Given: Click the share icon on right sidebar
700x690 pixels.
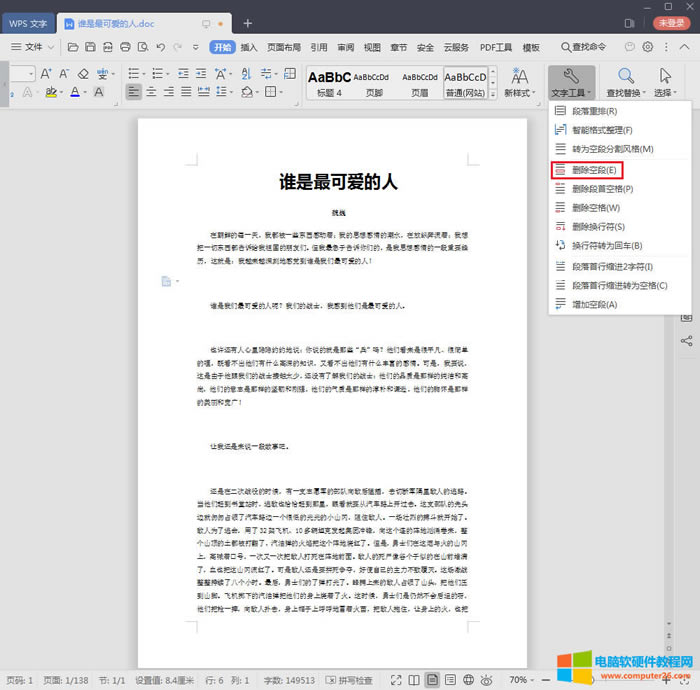Looking at the screenshot, I should (686, 341).
